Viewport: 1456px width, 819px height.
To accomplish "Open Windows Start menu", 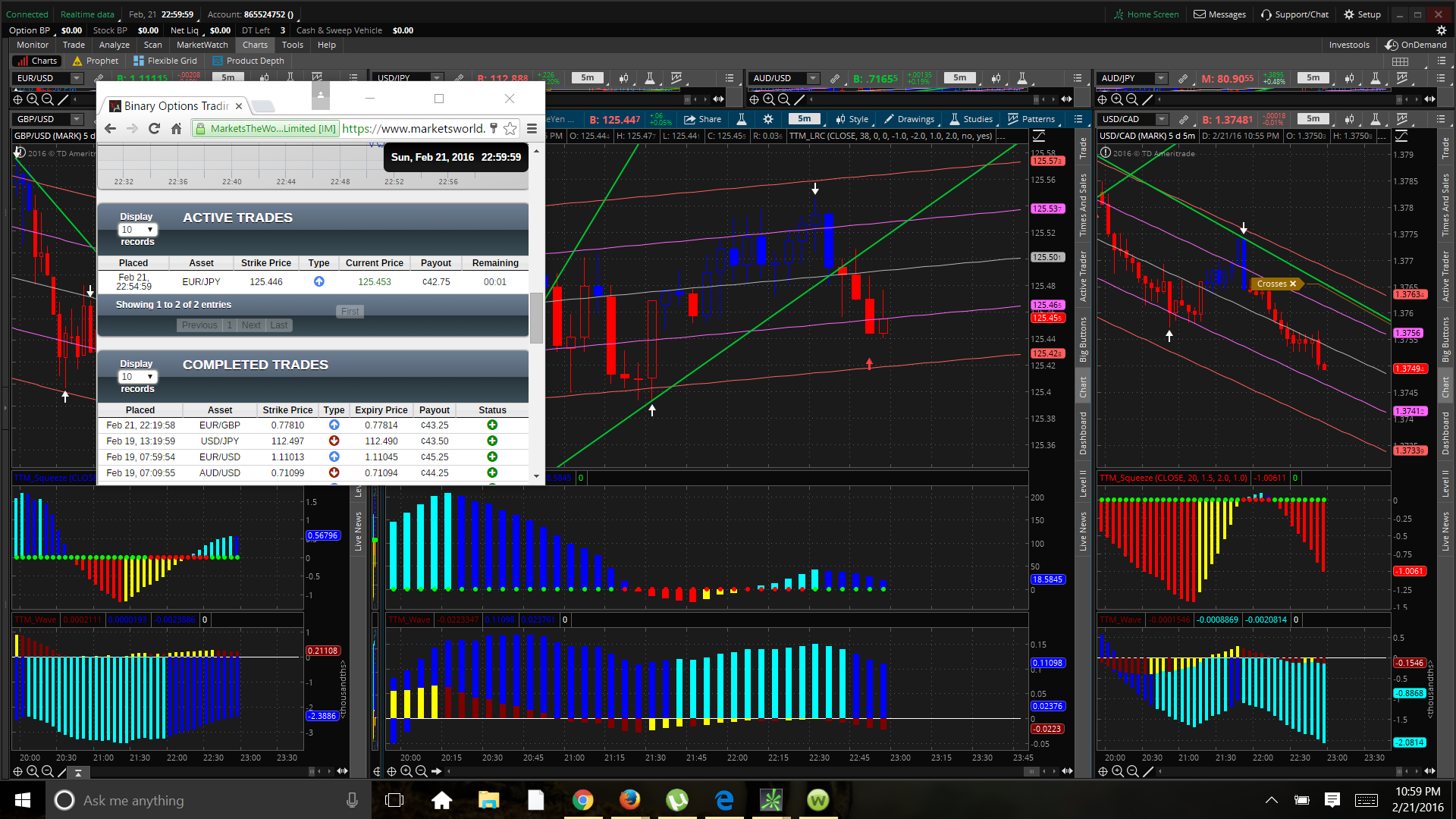I will pos(22,800).
